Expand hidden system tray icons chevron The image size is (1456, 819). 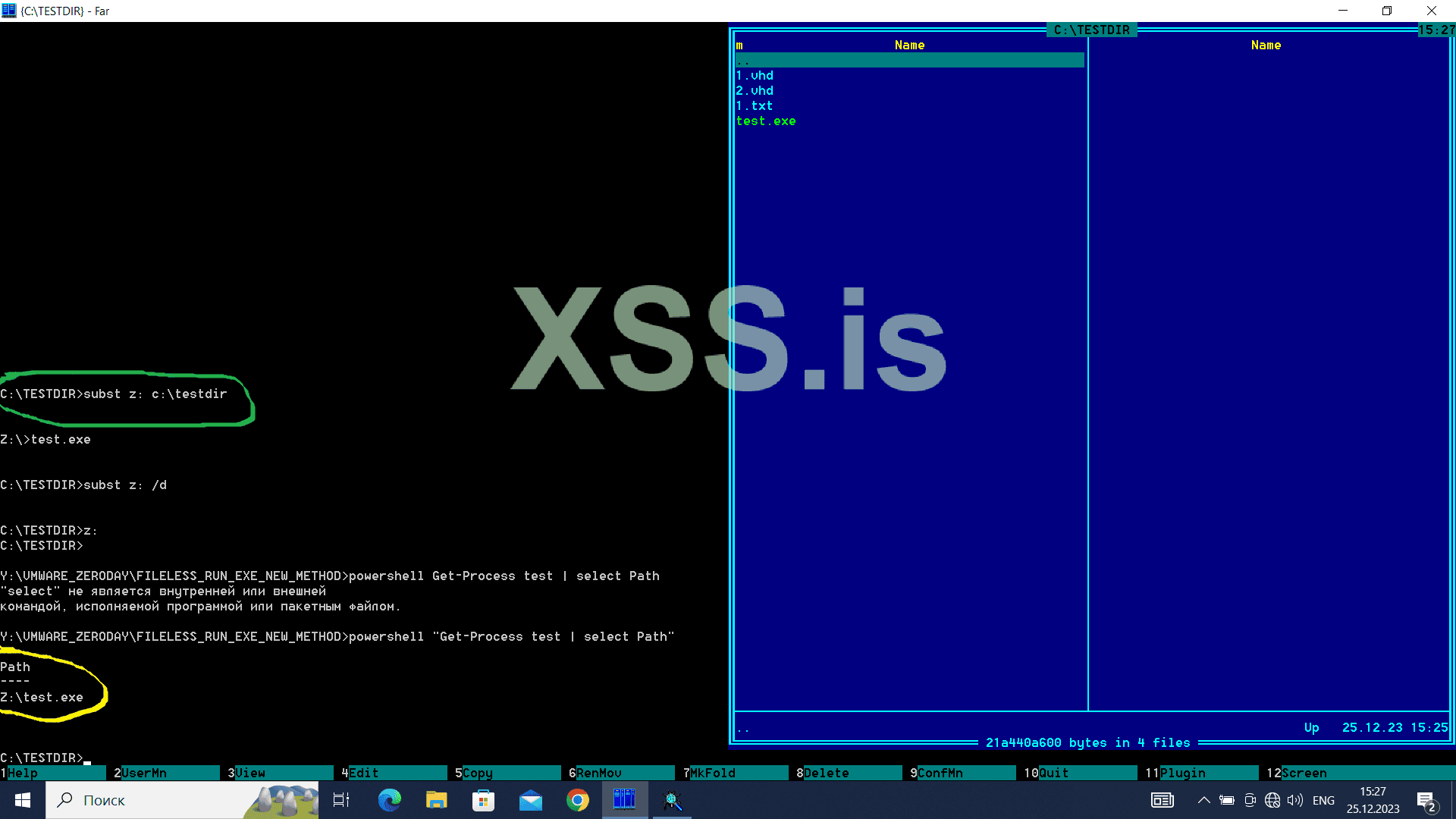pyautogui.click(x=1203, y=800)
